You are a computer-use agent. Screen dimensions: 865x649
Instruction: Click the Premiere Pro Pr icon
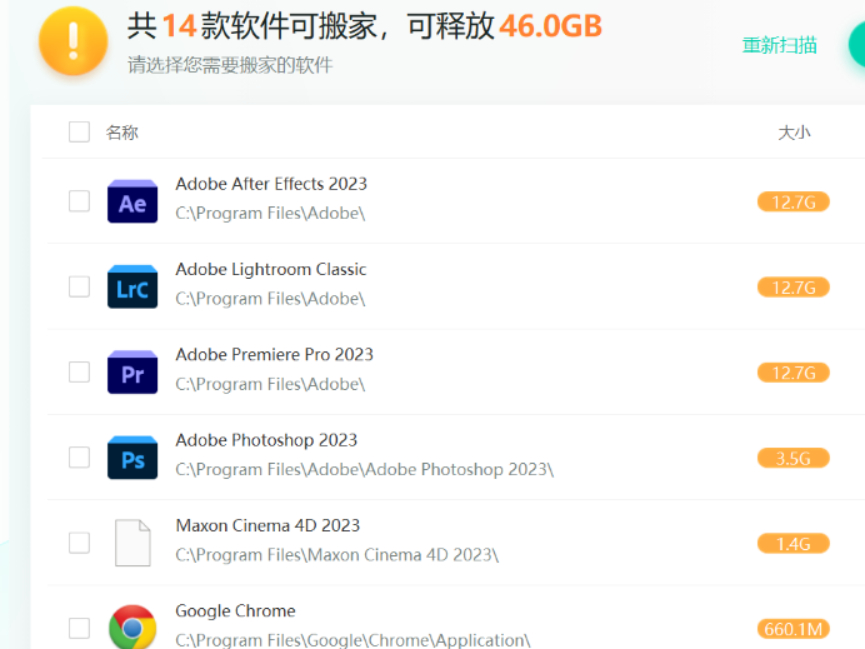pos(132,373)
